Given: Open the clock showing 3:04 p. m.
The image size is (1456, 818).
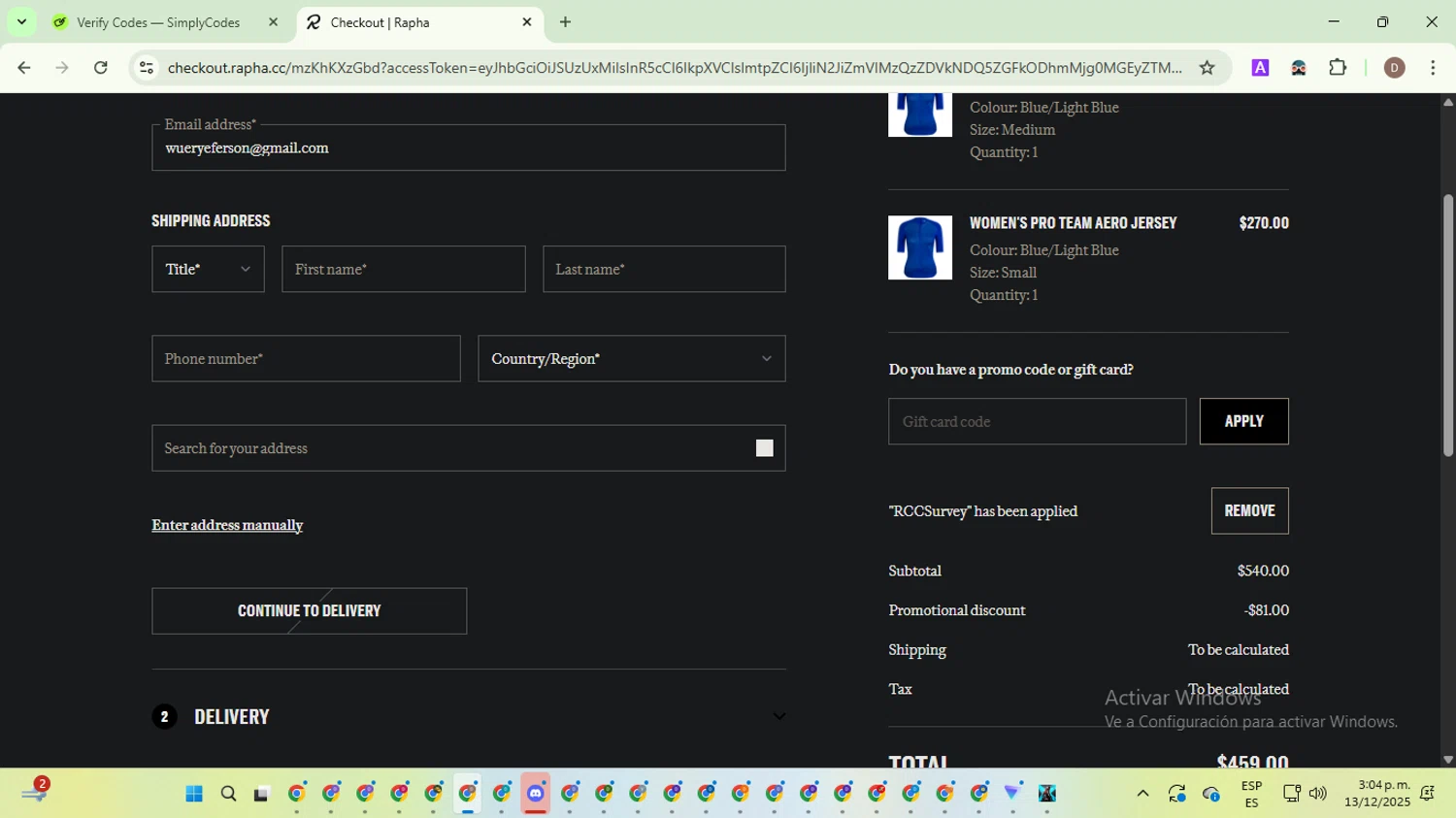Looking at the screenshot, I should point(1377,794).
